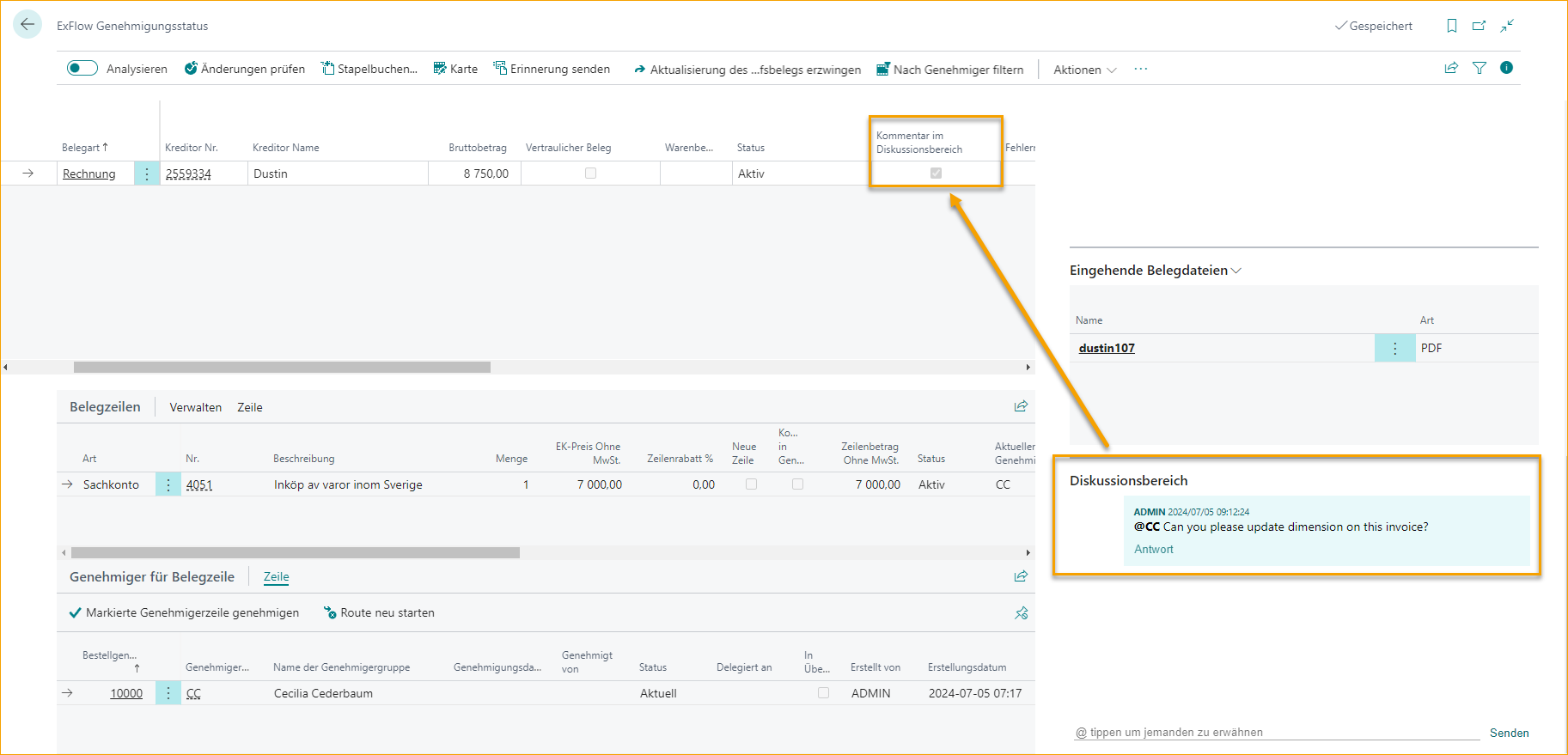This screenshot has height=755, width=1568.
Task: Open row options for Rechnung row
Action: click(147, 174)
